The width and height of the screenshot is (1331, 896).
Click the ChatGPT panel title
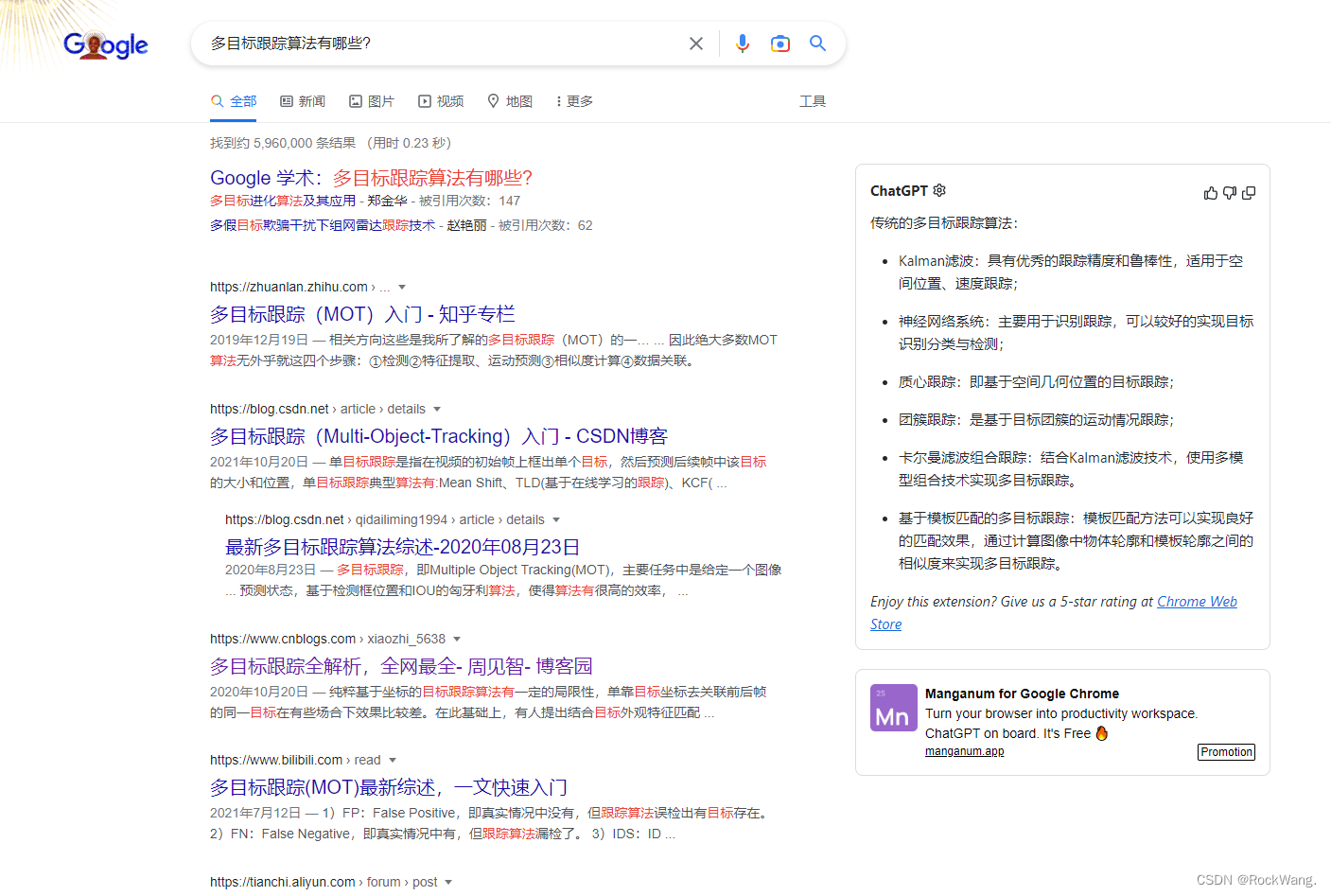pyautogui.click(x=899, y=191)
